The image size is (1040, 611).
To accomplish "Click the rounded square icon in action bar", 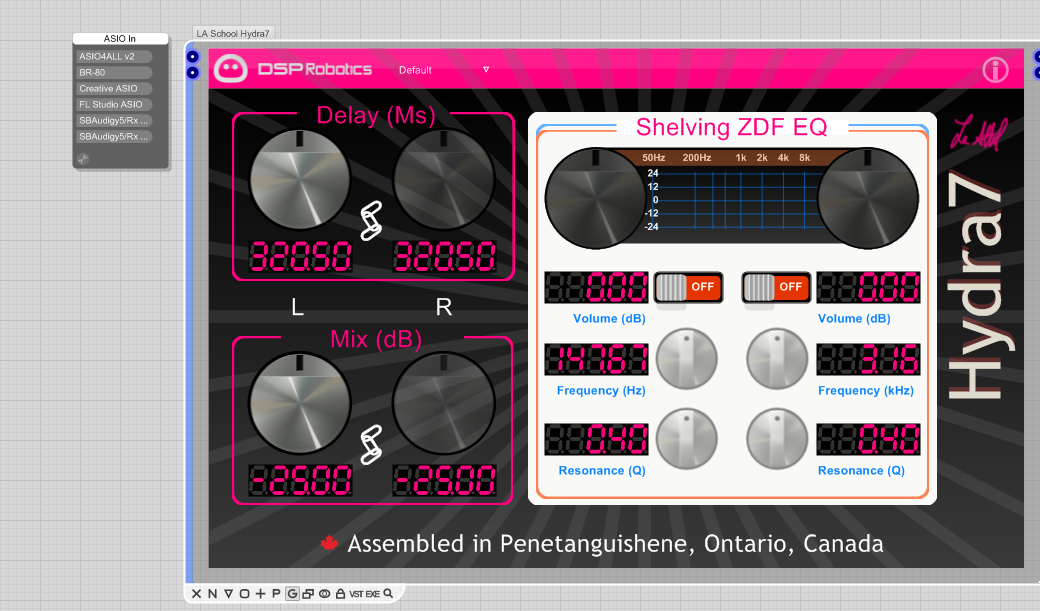I will (x=244, y=594).
